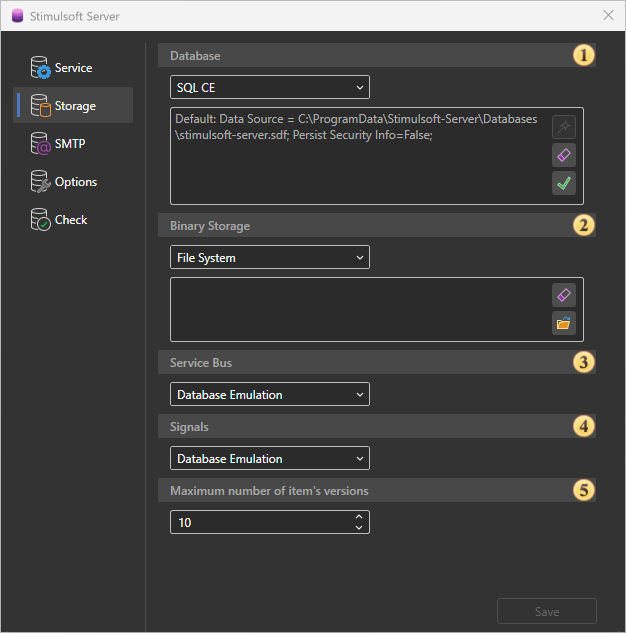Click the green checkmark test connection icon
This screenshot has width=626, height=633.
(x=564, y=183)
